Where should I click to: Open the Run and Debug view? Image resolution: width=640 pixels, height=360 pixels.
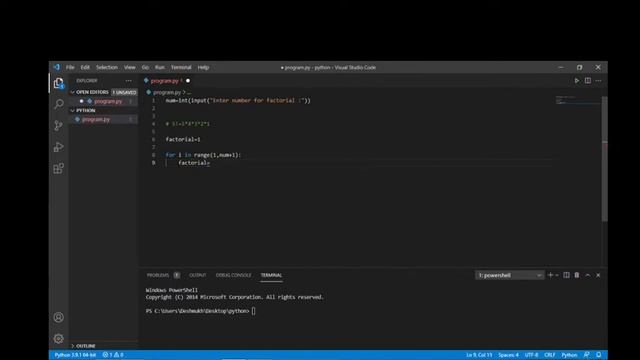(58, 147)
